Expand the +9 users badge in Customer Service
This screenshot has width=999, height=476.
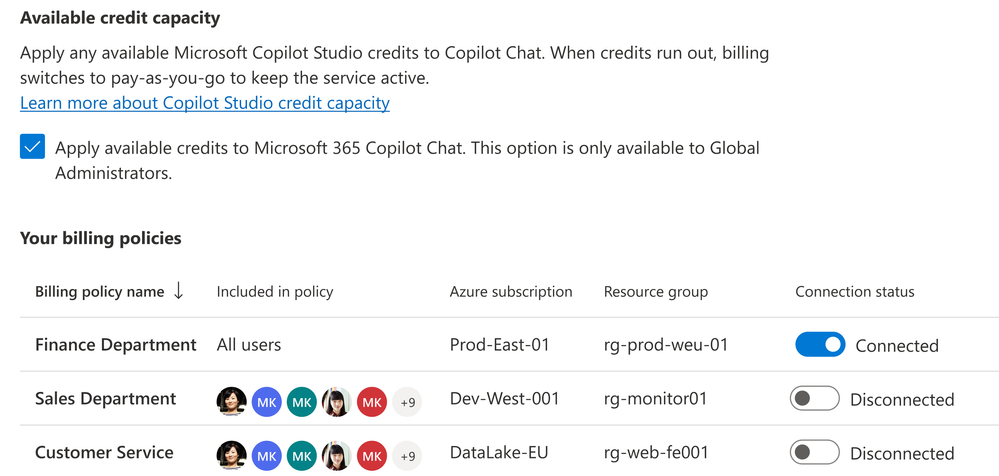tap(407, 455)
